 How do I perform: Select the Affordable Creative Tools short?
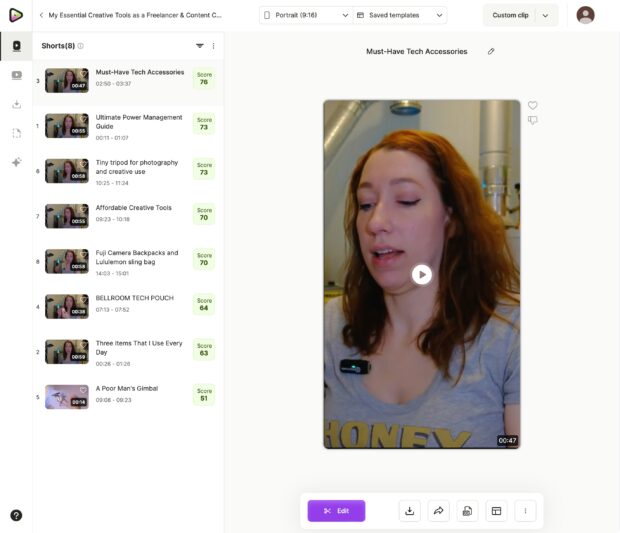coord(128,216)
